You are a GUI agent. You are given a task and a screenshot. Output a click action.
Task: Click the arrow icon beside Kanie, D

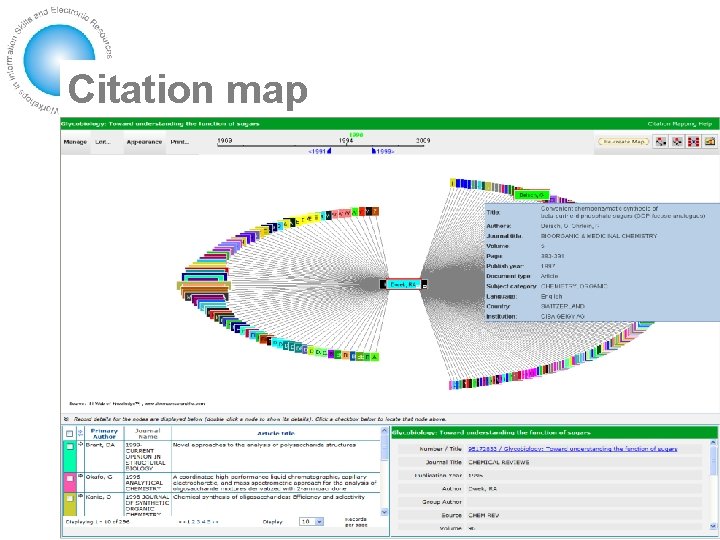click(x=81, y=496)
